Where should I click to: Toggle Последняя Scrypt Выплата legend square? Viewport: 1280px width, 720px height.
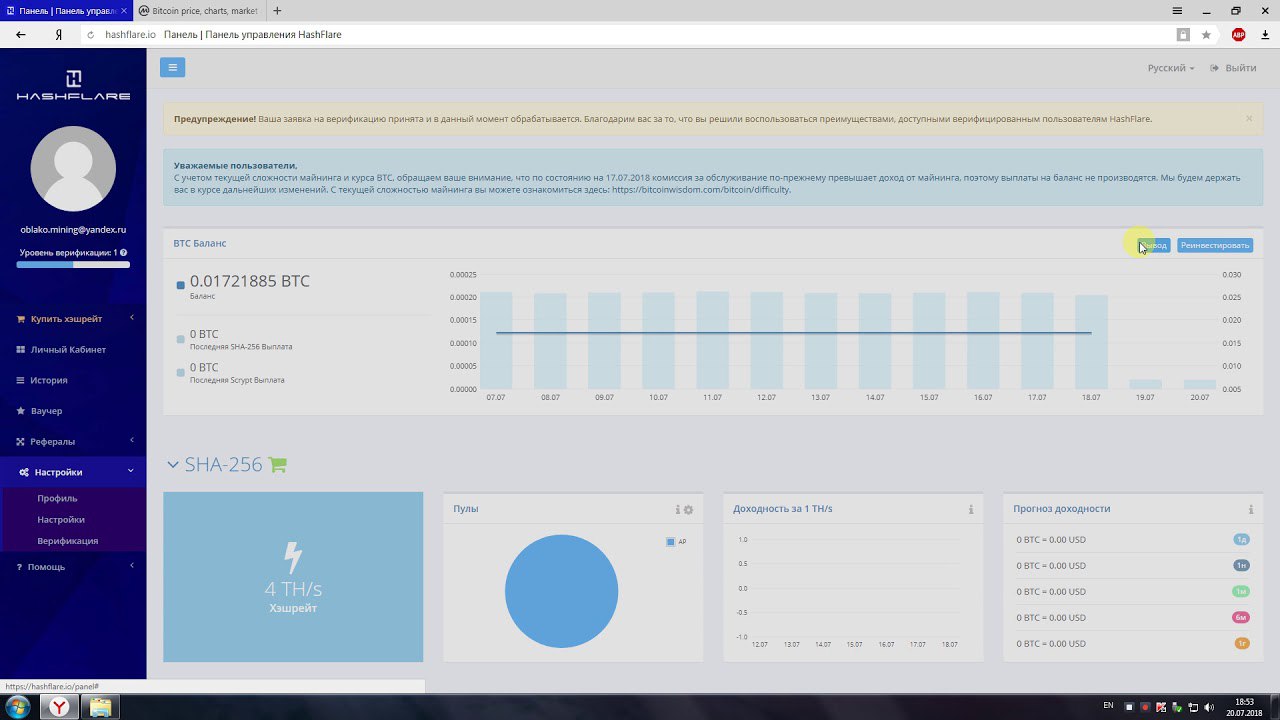point(180,372)
